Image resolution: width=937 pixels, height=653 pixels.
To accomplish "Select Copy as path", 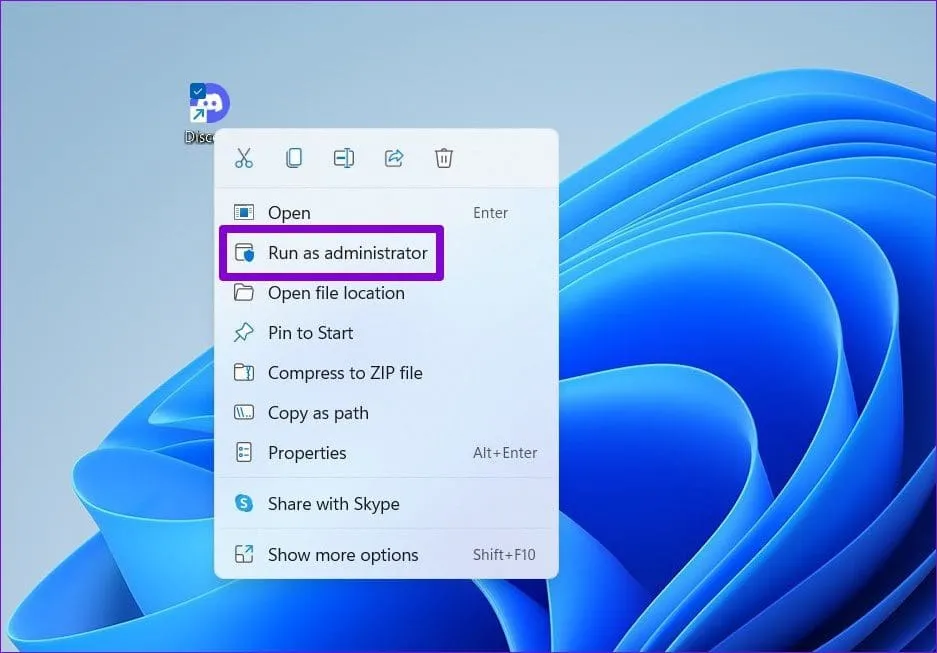I will (x=318, y=413).
